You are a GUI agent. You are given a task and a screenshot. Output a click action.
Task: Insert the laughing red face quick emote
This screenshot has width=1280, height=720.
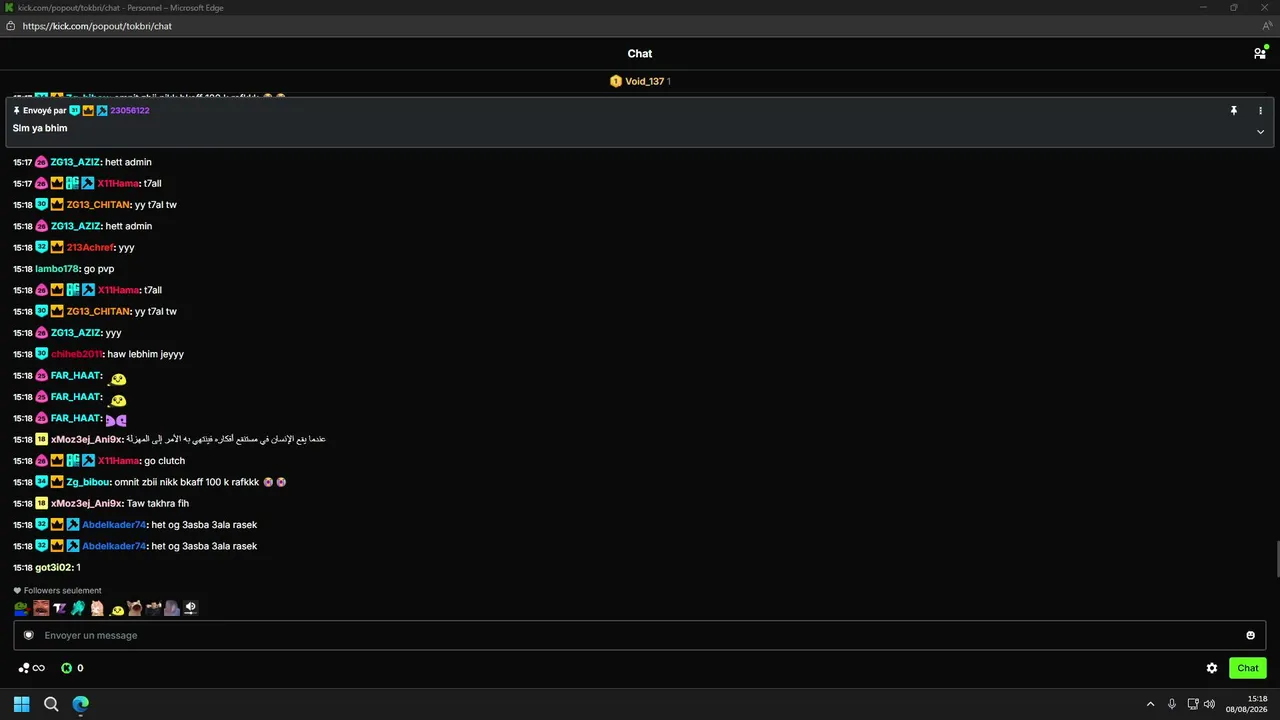tap(41, 608)
